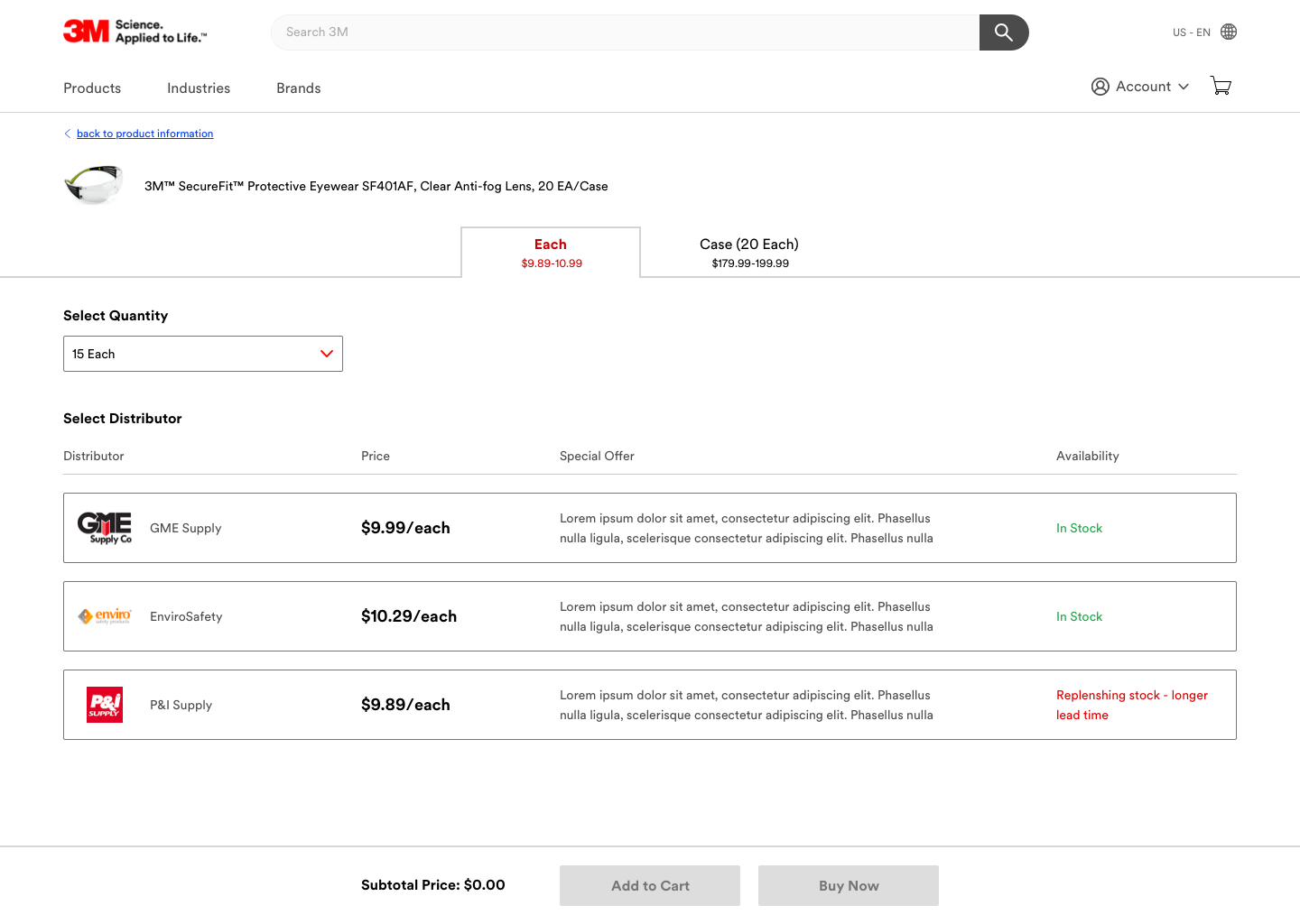This screenshot has height=924, width=1300.
Task: Follow the back to product information link
Action: pyautogui.click(x=145, y=134)
